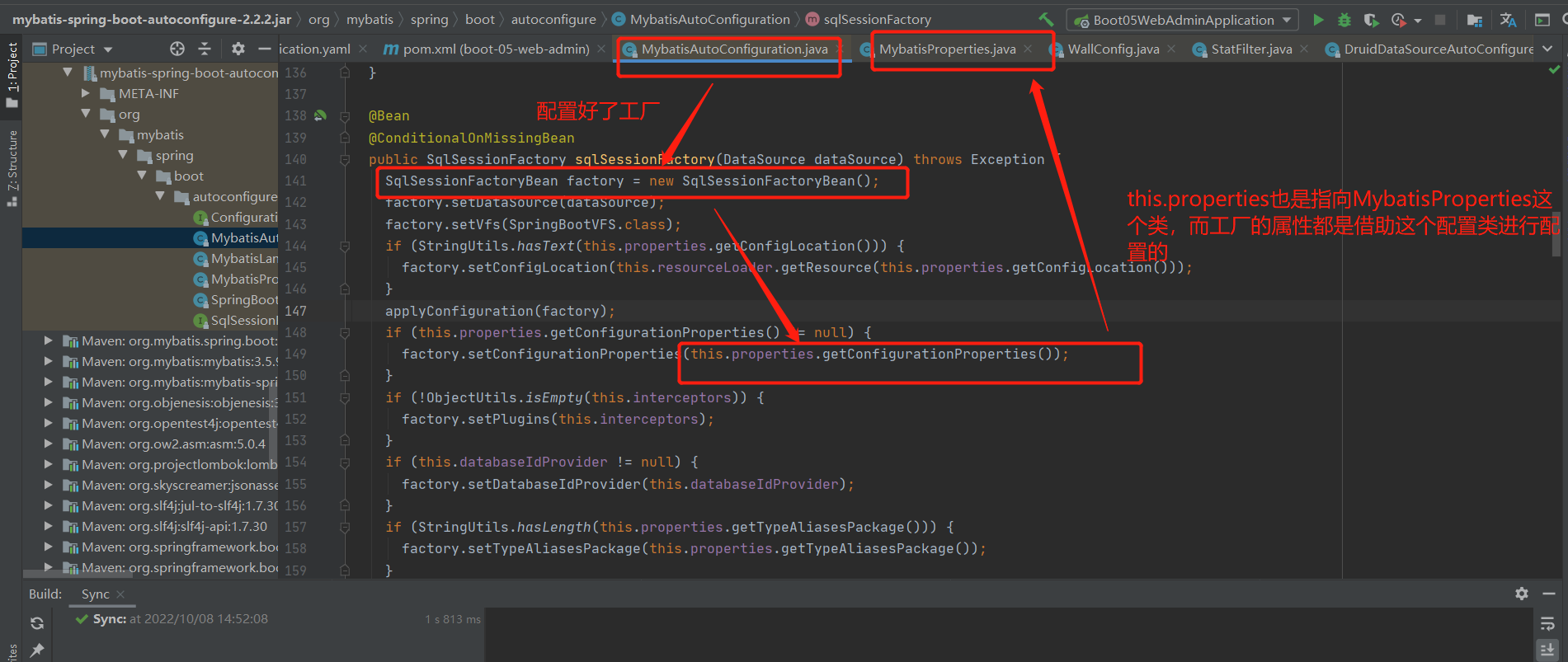Open Project panel gear options
This screenshot has height=662, width=1568.
238,49
